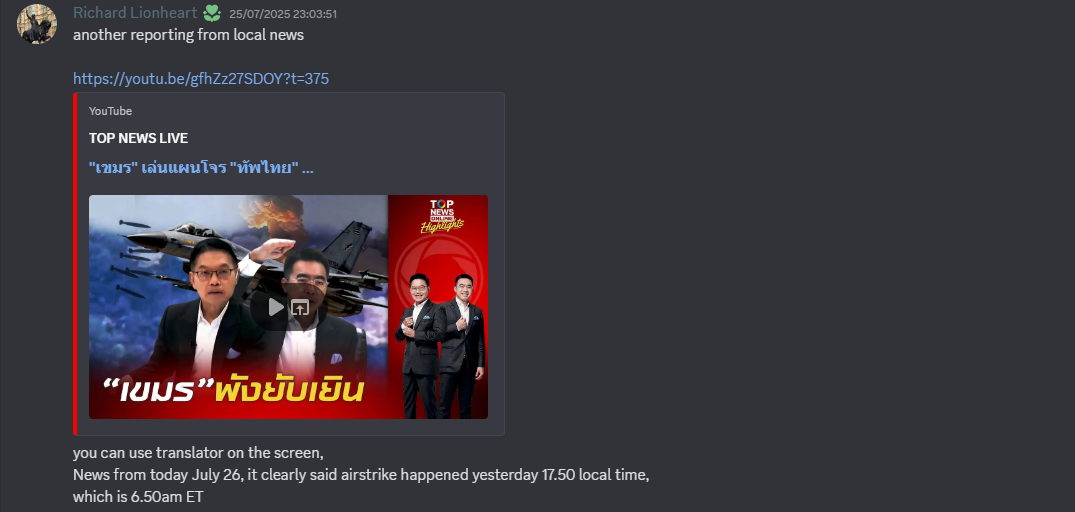This screenshot has height=512, width=1075.
Task: Play the embedded YouTube video
Action: [276, 307]
